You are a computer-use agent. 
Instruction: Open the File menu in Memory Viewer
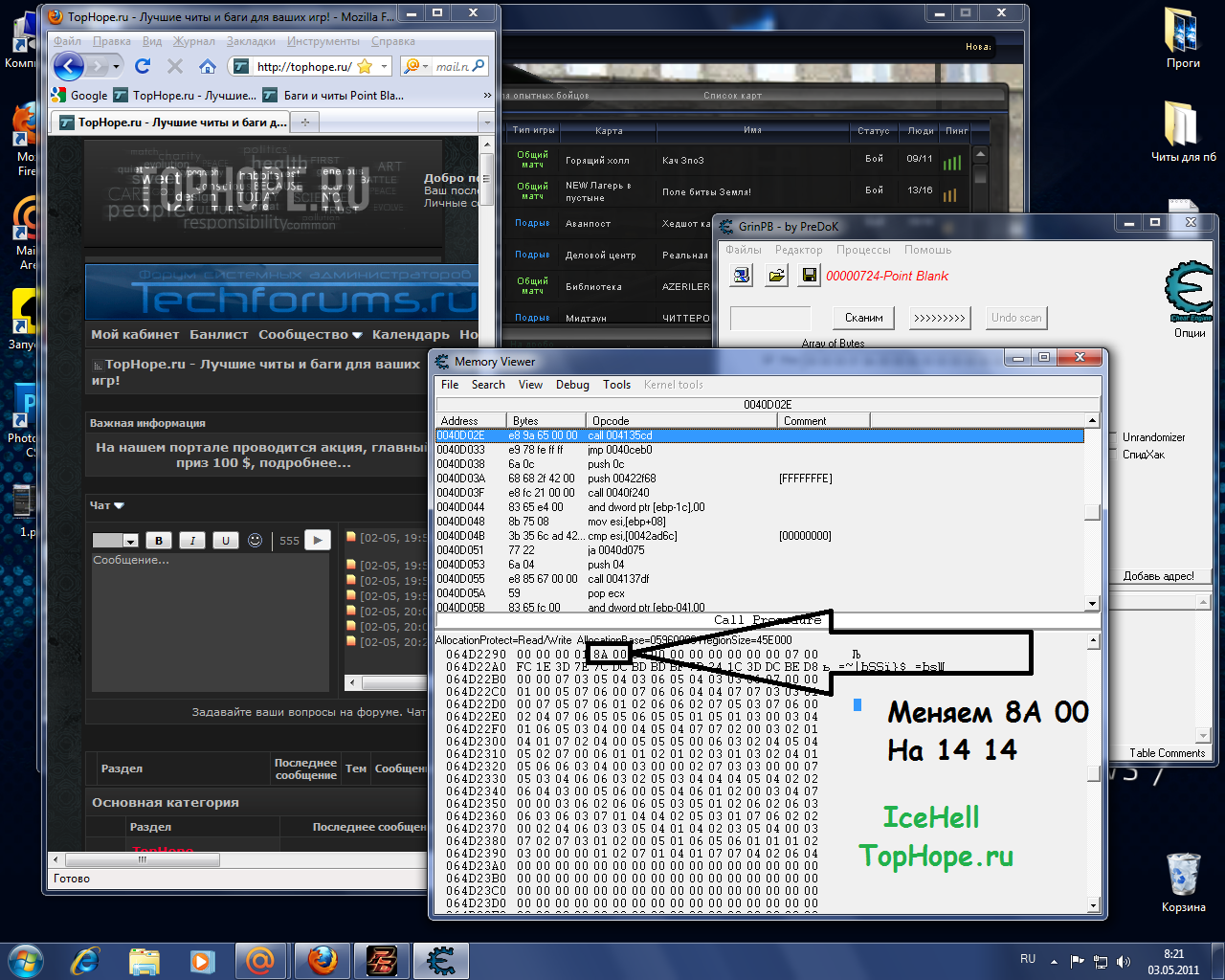pos(450,385)
